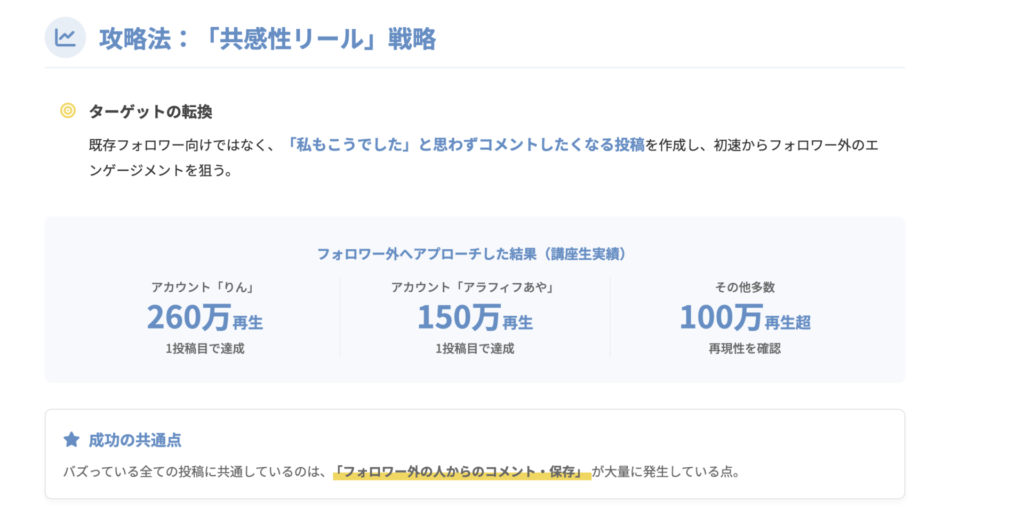Click the 260万再生 figure

204,317
